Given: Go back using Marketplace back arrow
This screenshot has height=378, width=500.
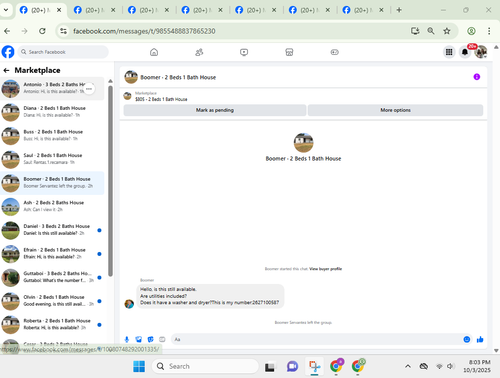Looking at the screenshot, I should [x=6, y=70].
